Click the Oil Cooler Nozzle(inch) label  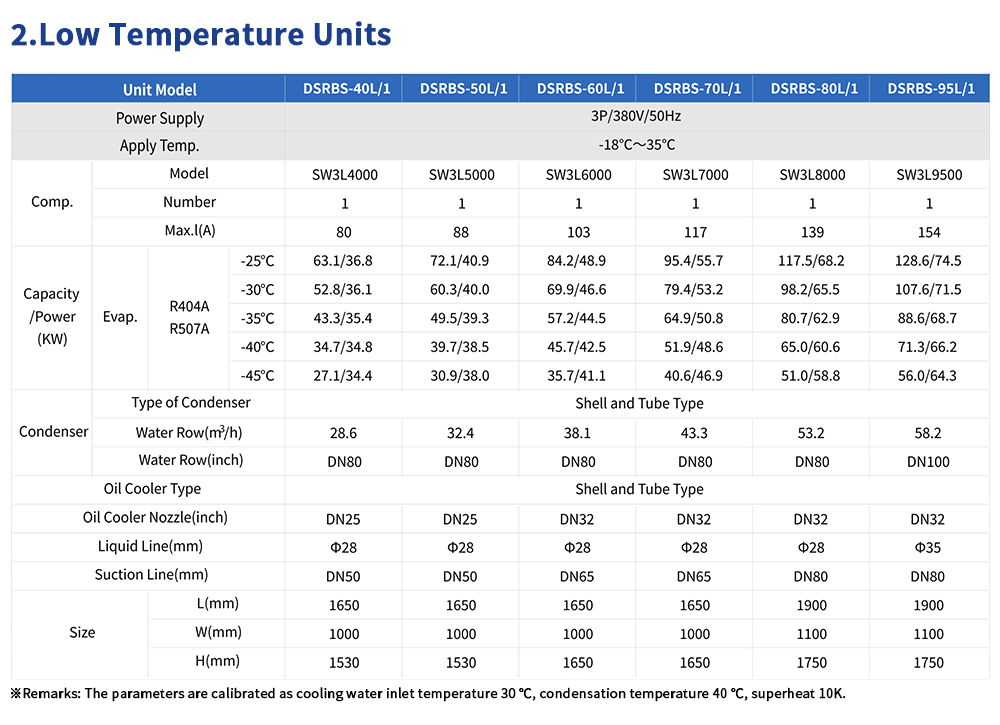(155, 518)
